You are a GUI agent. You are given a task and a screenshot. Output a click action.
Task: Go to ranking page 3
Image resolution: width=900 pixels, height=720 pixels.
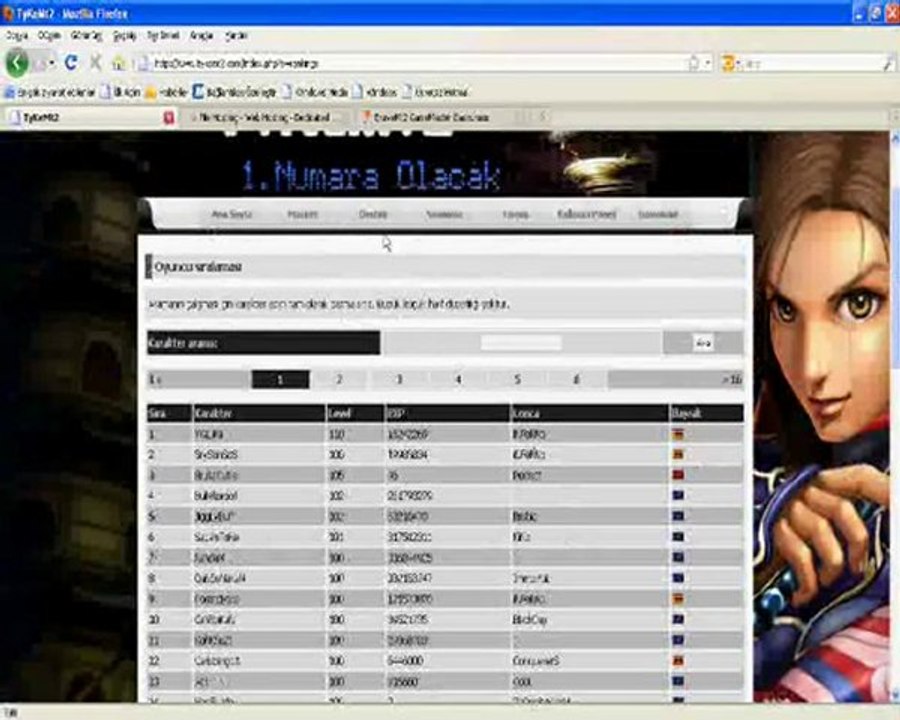click(x=399, y=379)
